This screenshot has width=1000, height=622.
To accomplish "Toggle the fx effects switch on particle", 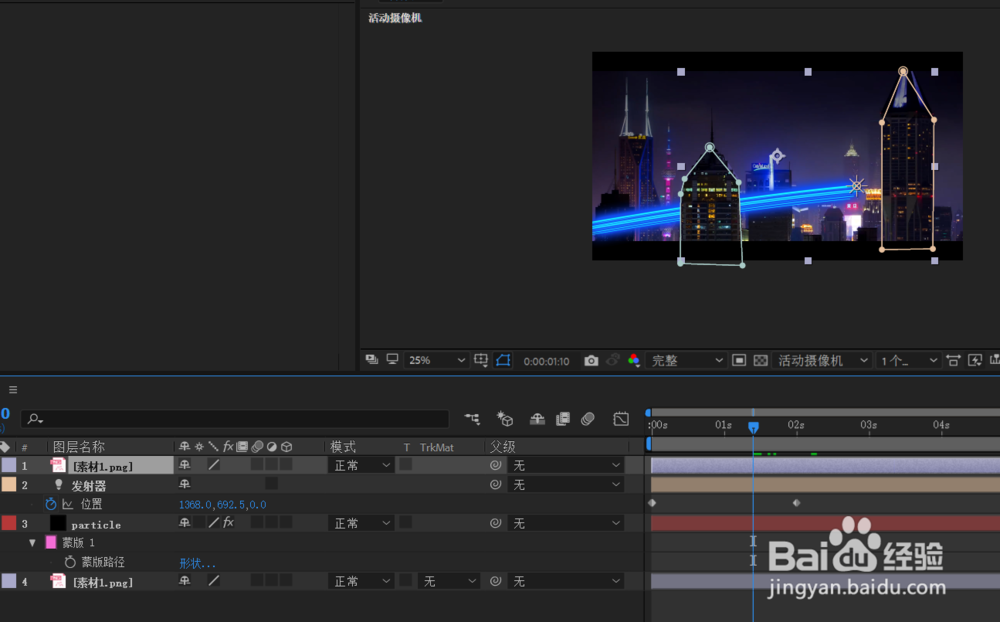I will coord(228,522).
